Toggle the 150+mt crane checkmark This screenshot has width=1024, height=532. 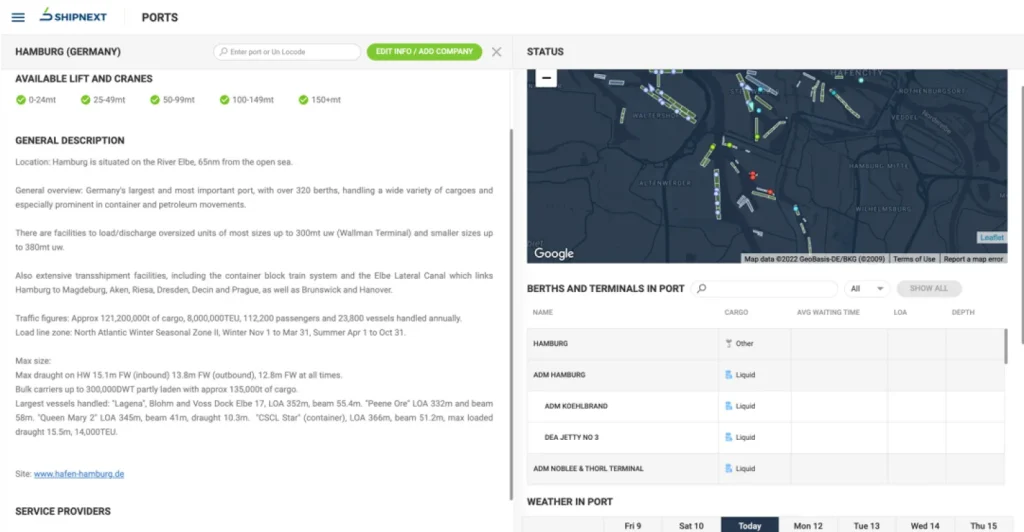[303, 100]
